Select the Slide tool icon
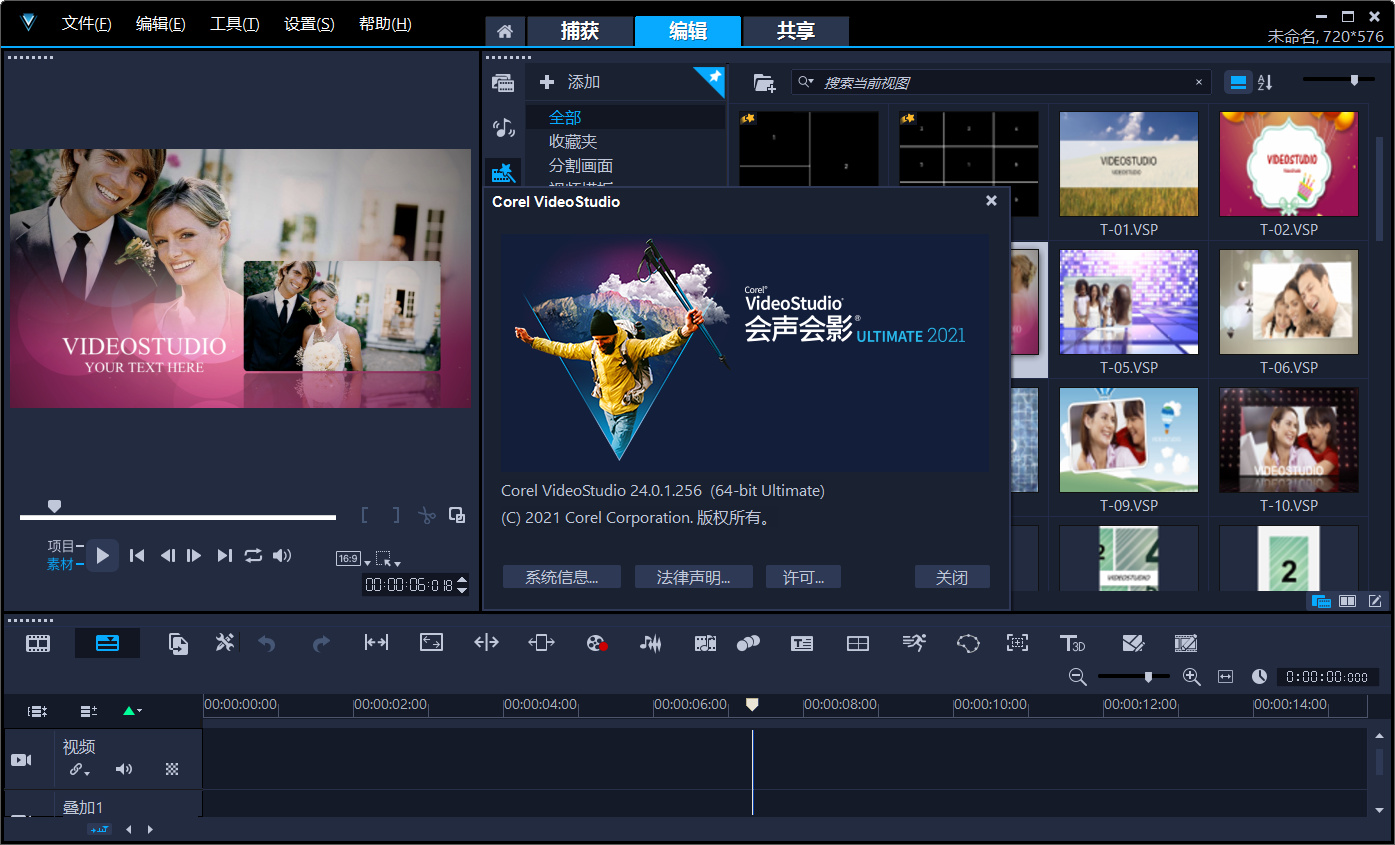 pyautogui.click(x=541, y=643)
